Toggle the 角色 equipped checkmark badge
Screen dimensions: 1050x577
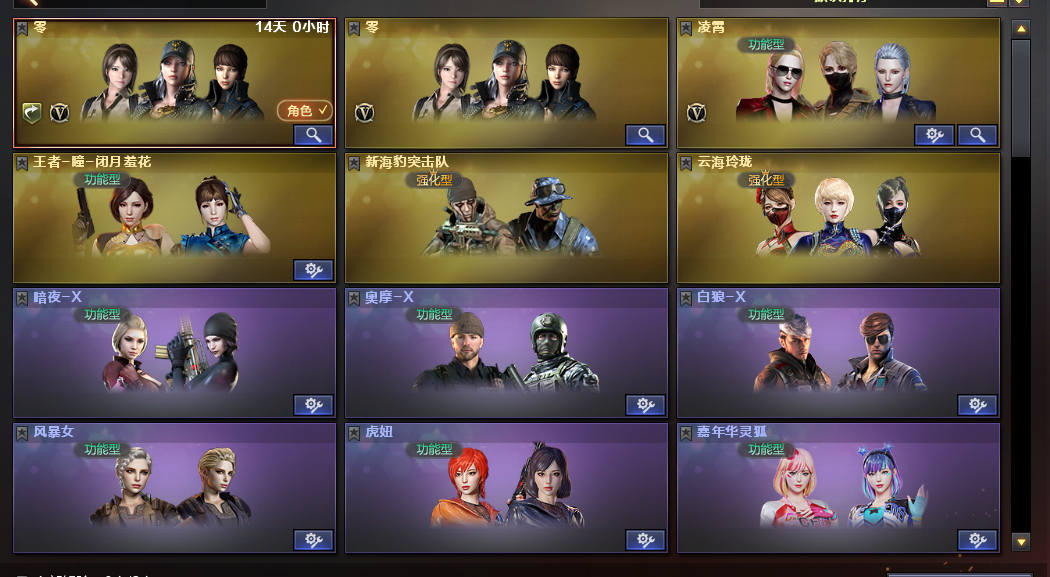305,110
